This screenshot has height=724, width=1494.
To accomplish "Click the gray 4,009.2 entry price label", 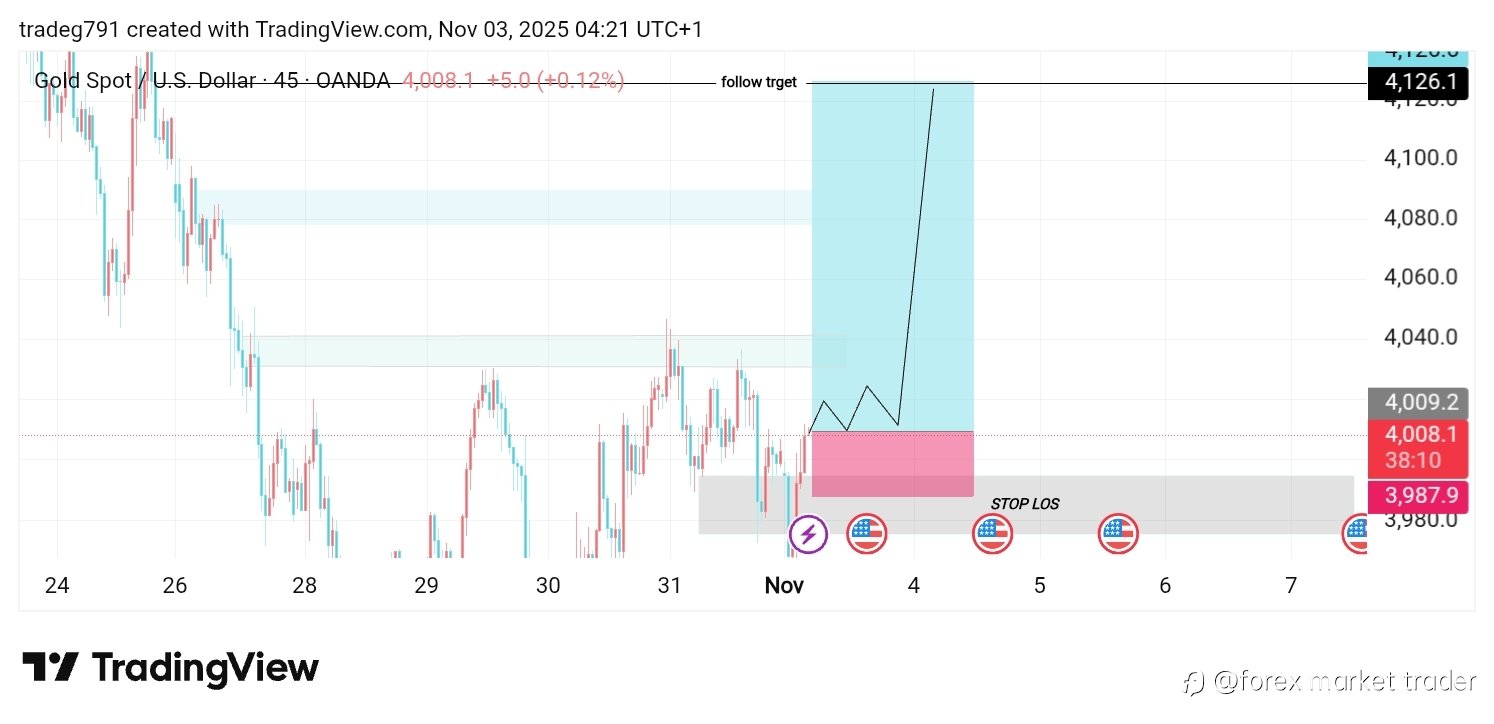I will pyautogui.click(x=1417, y=404).
